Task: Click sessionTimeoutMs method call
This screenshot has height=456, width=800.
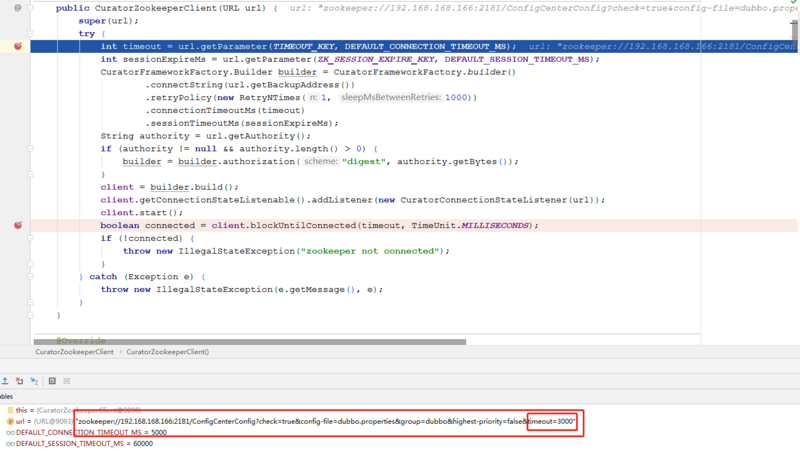Action: [x=195, y=123]
